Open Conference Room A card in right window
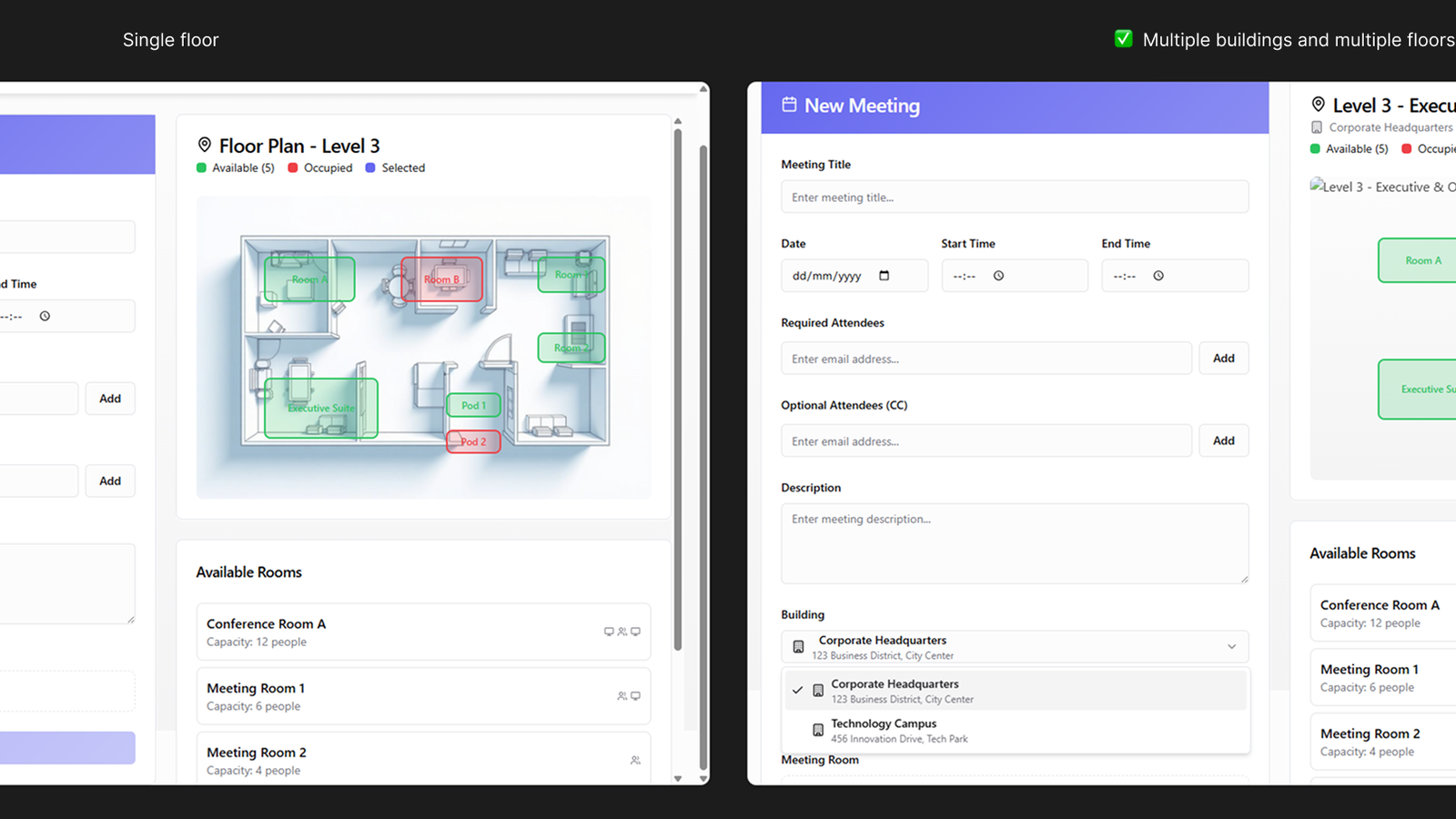1456x819 pixels. pyautogui.click(x=1383, y=613)
